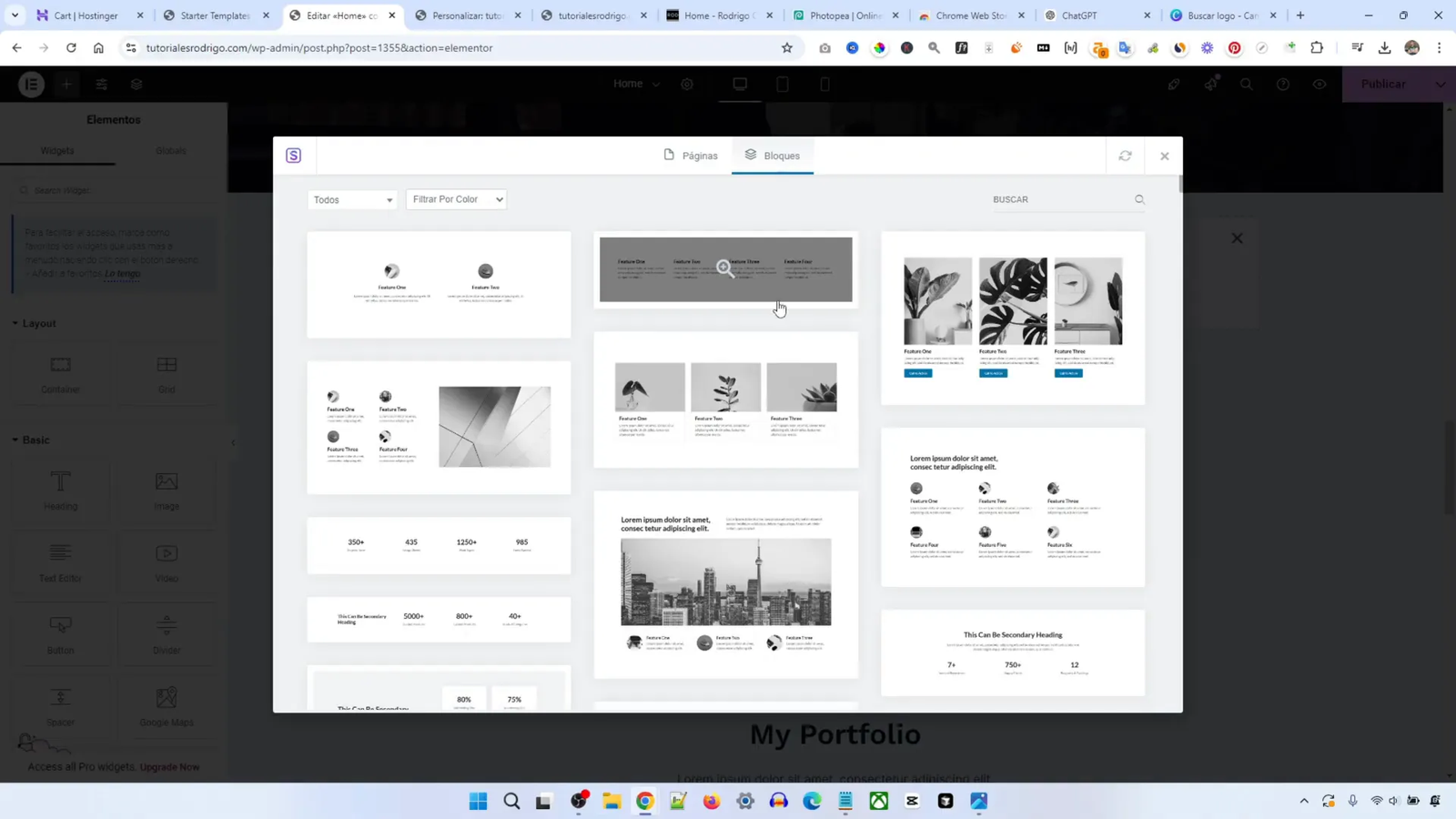Refresh the templates library
1456x819 pixels.
pos(1126,155)
